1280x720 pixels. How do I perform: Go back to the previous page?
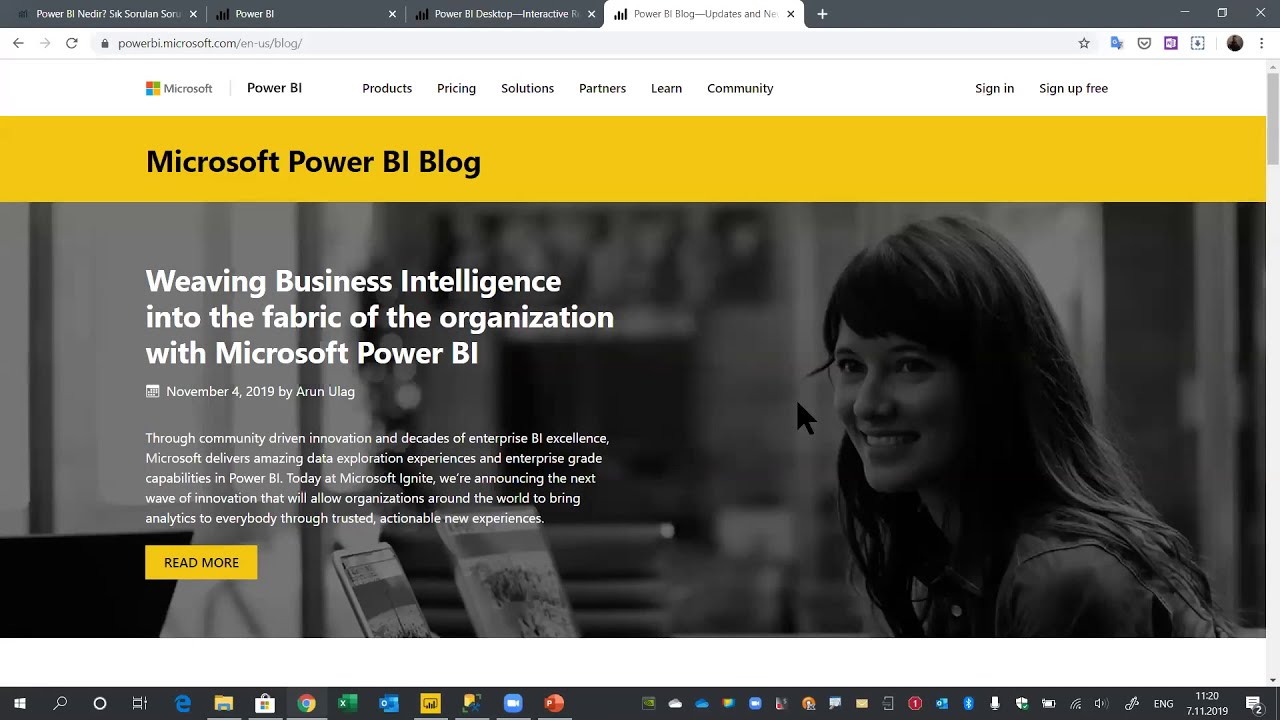[18, 43]
